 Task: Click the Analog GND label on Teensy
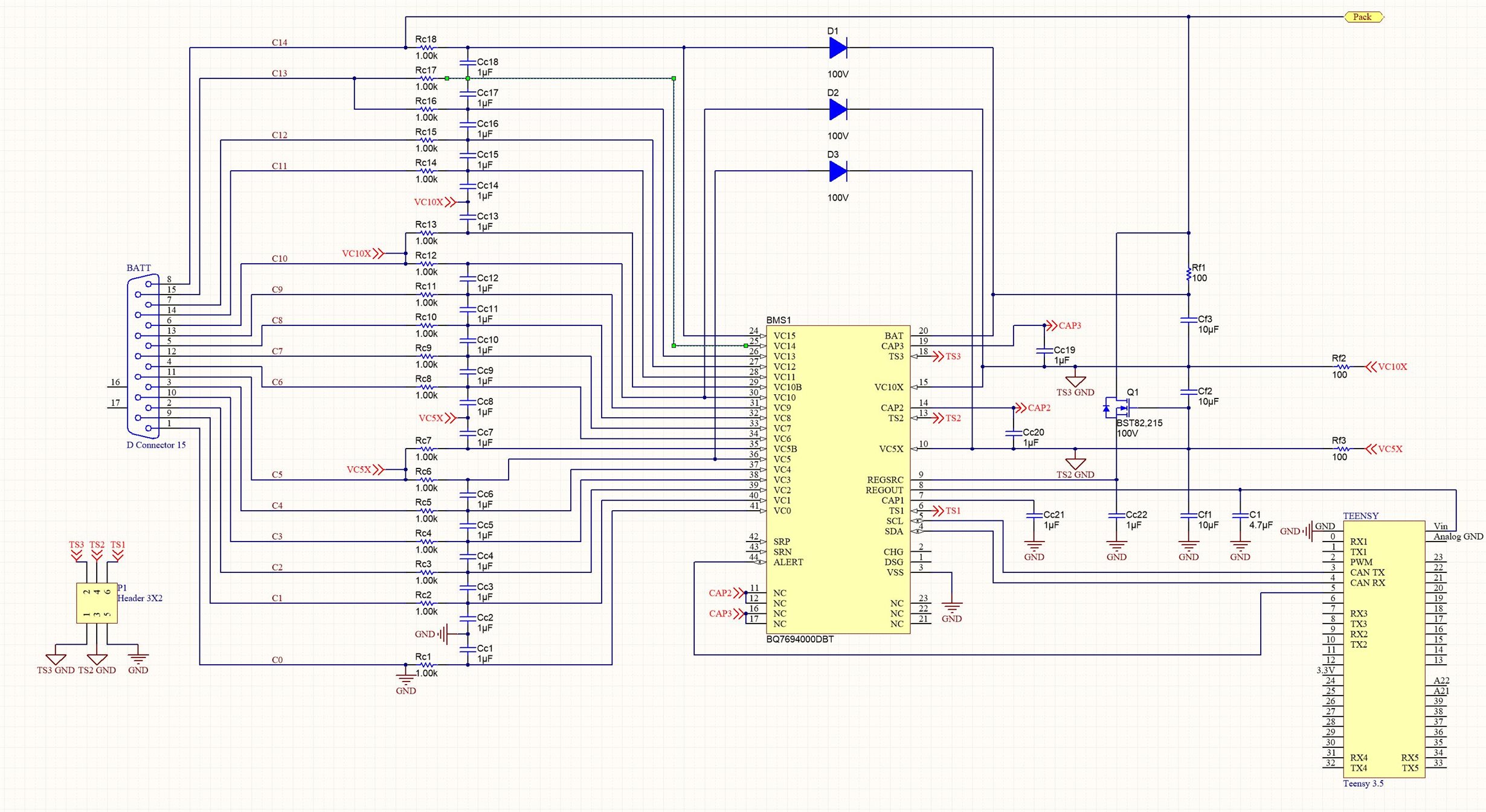(x=1458, y=536)
